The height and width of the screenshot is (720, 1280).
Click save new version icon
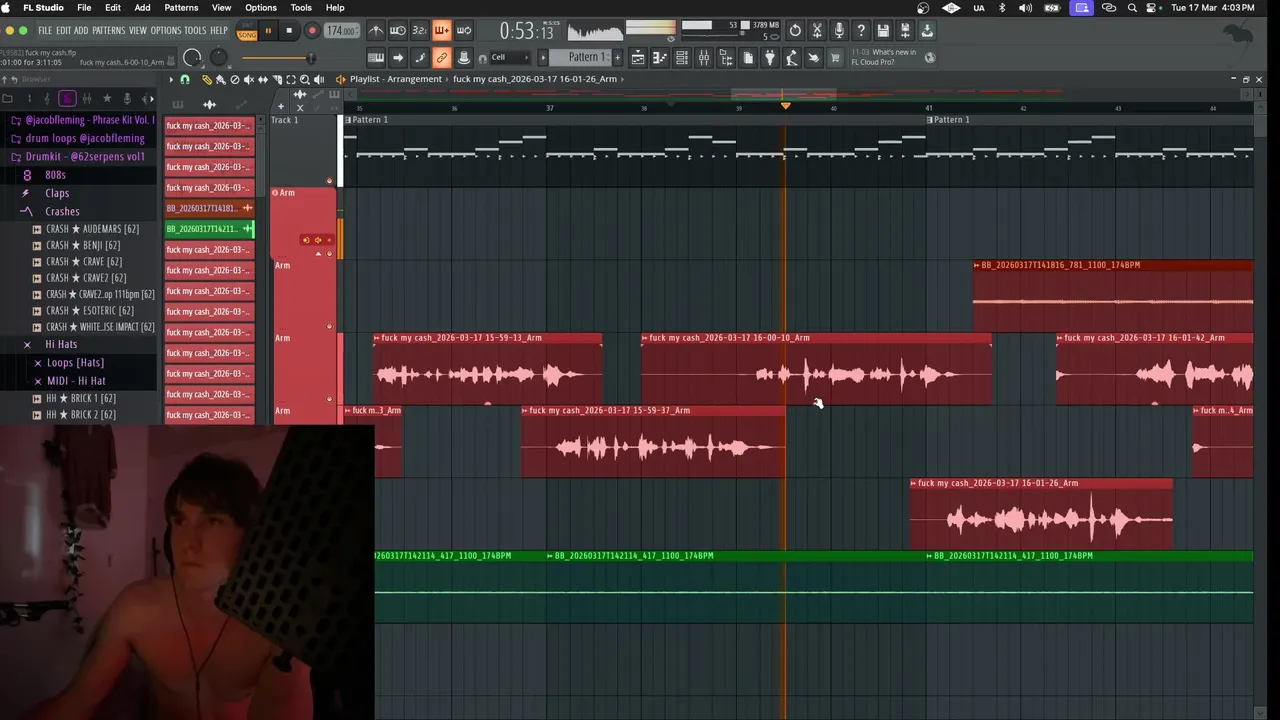pyautogui.click(x=905, y=31)
